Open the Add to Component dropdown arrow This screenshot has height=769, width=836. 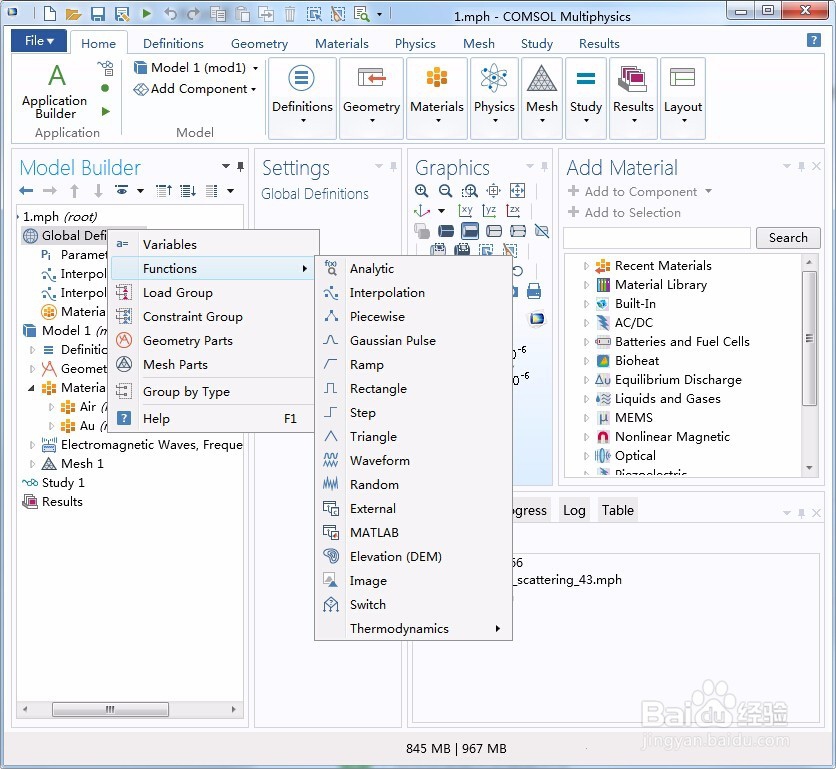pyautogui.click(x=709, y=190)
